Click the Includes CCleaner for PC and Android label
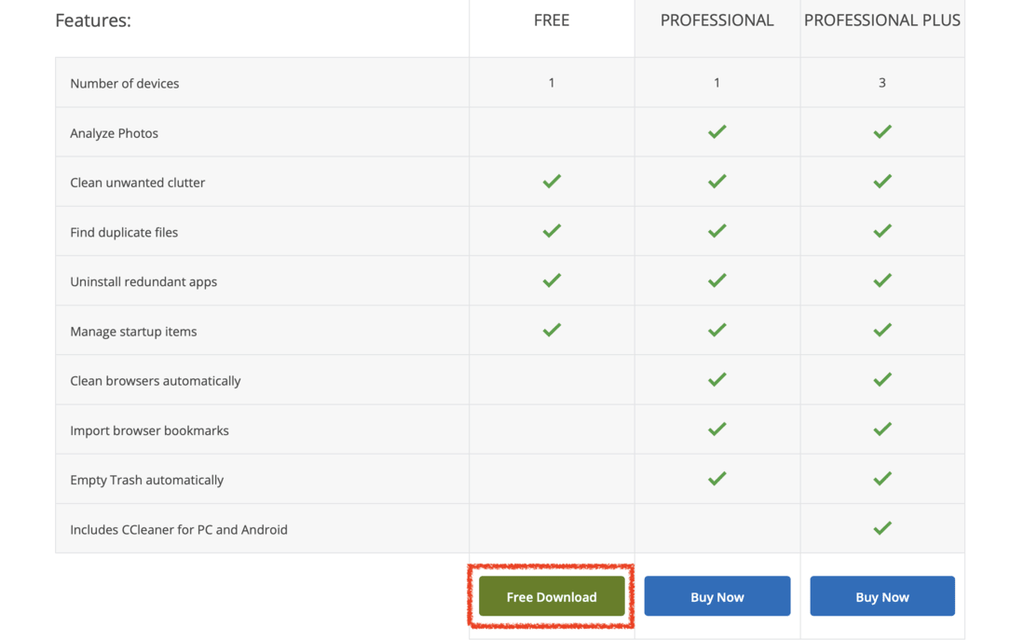 (x=178, y=529)
